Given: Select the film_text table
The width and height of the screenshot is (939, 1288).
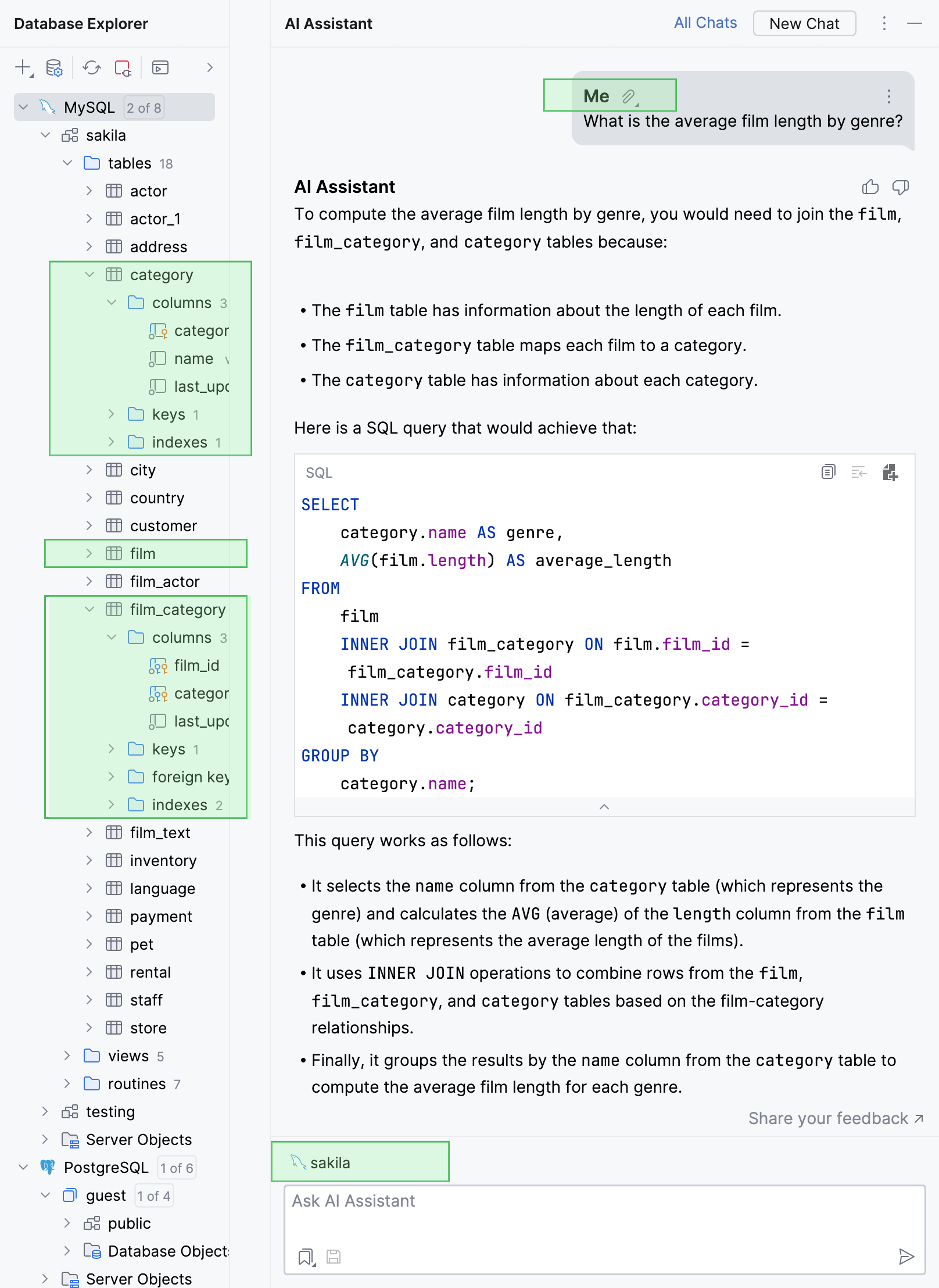Looking at the screenshot, I should [x=160, y=833].
